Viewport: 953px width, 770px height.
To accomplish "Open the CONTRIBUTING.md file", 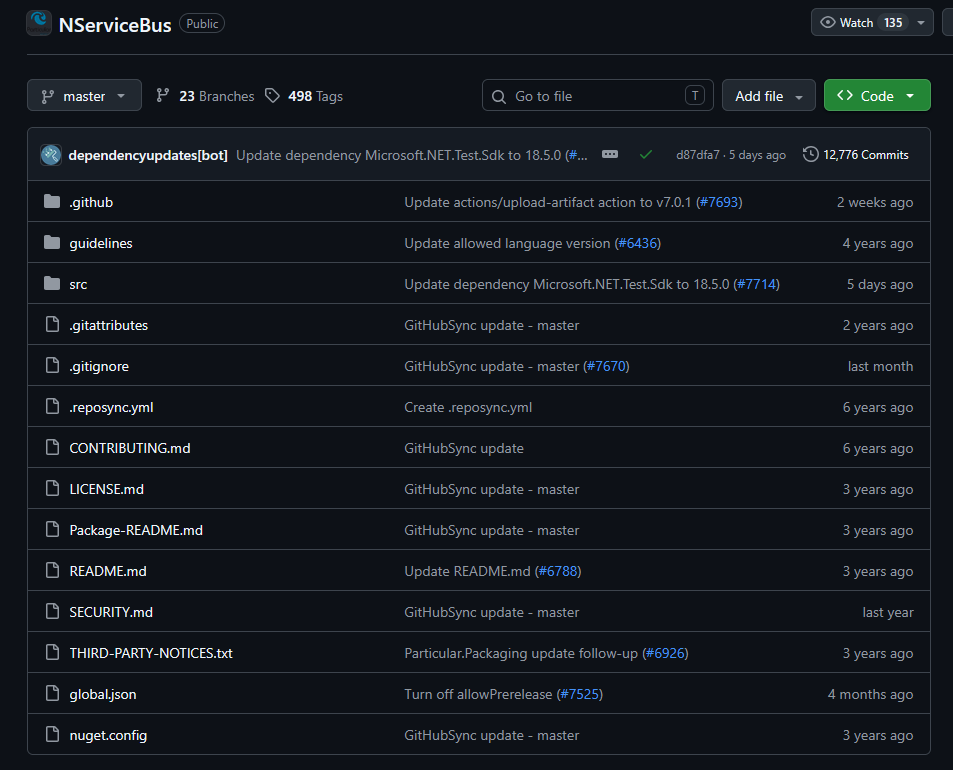I will click(130, 448).
